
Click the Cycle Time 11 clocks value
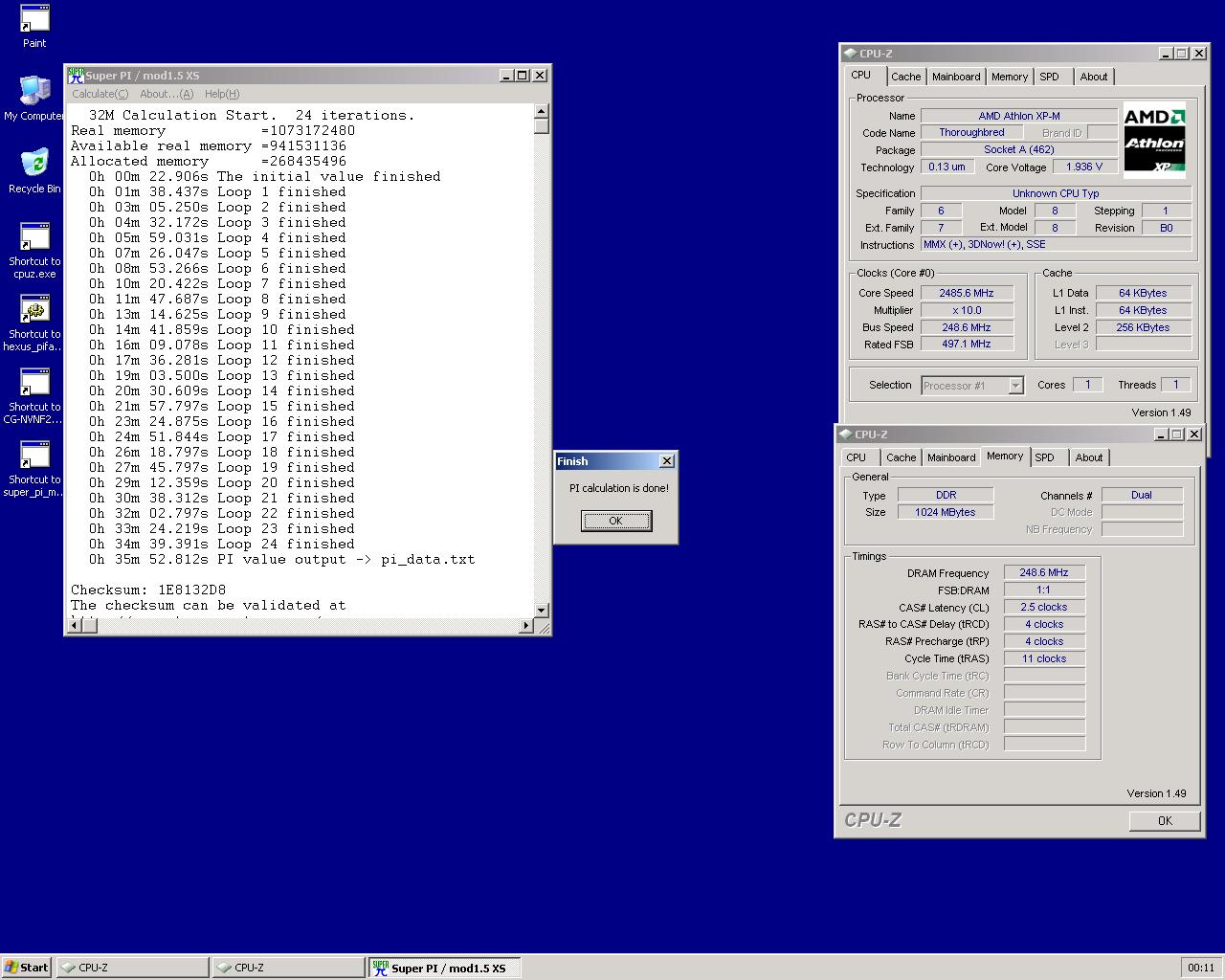[1044, 658]
